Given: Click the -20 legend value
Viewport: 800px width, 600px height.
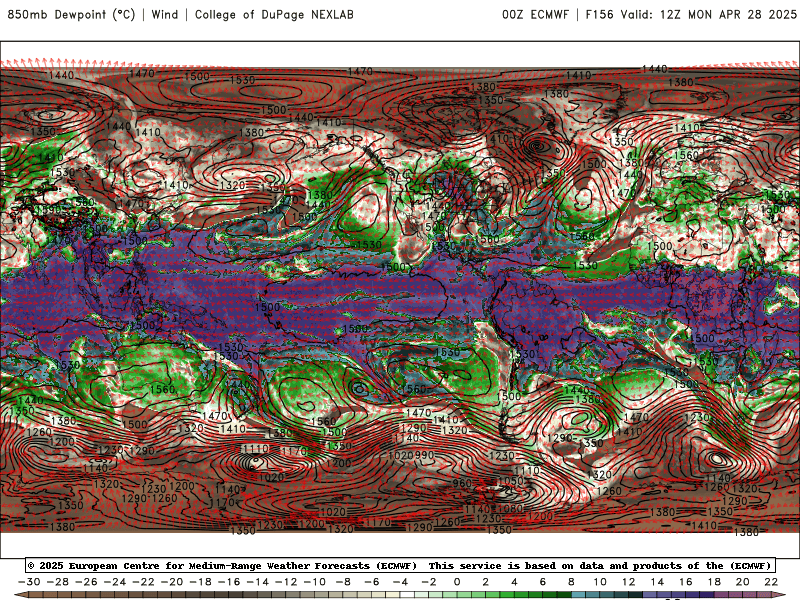Looking at the screenshot, I should (171, 582).
